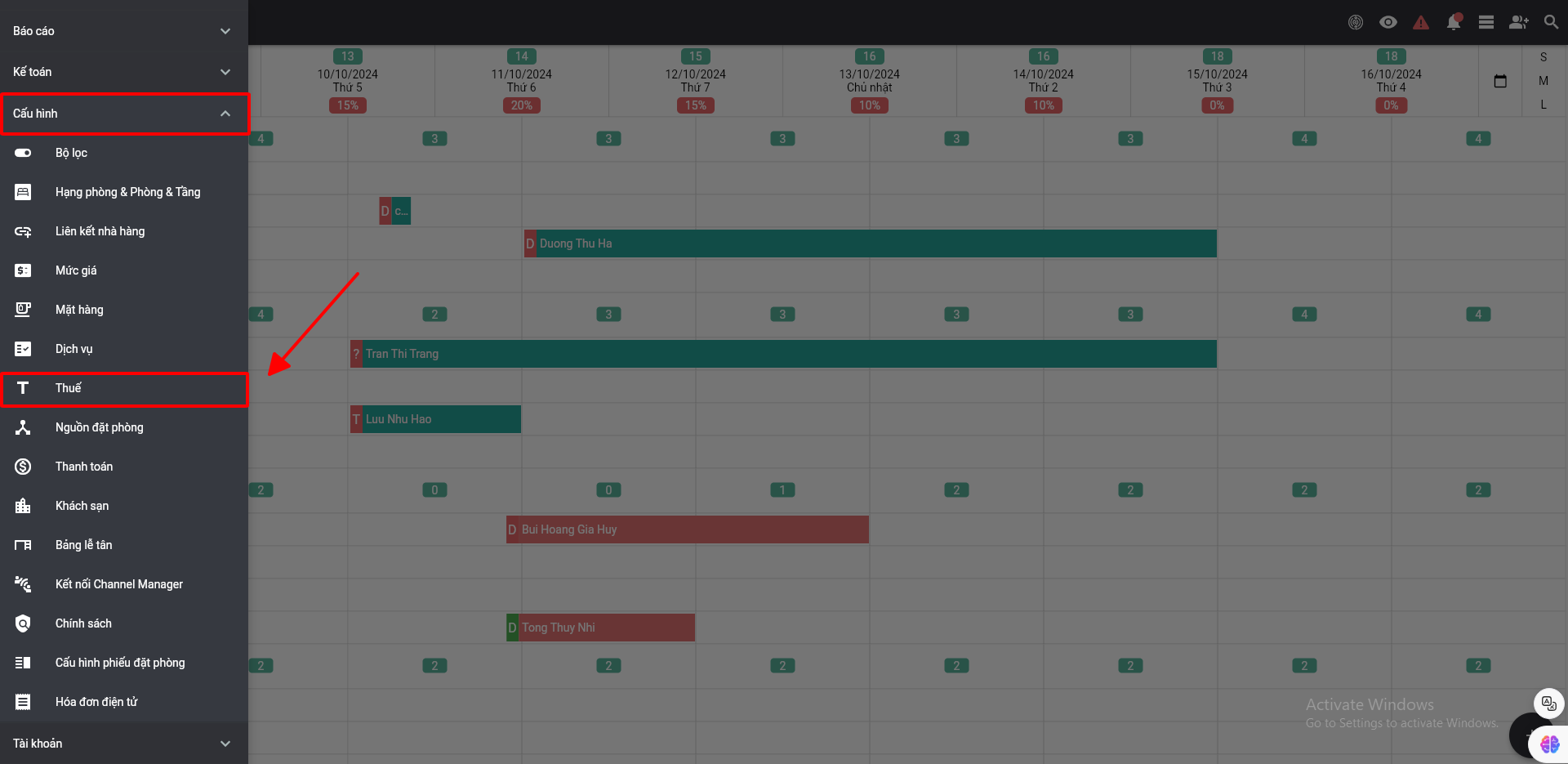Click the Chính sách shield icon

click(23, 623)
